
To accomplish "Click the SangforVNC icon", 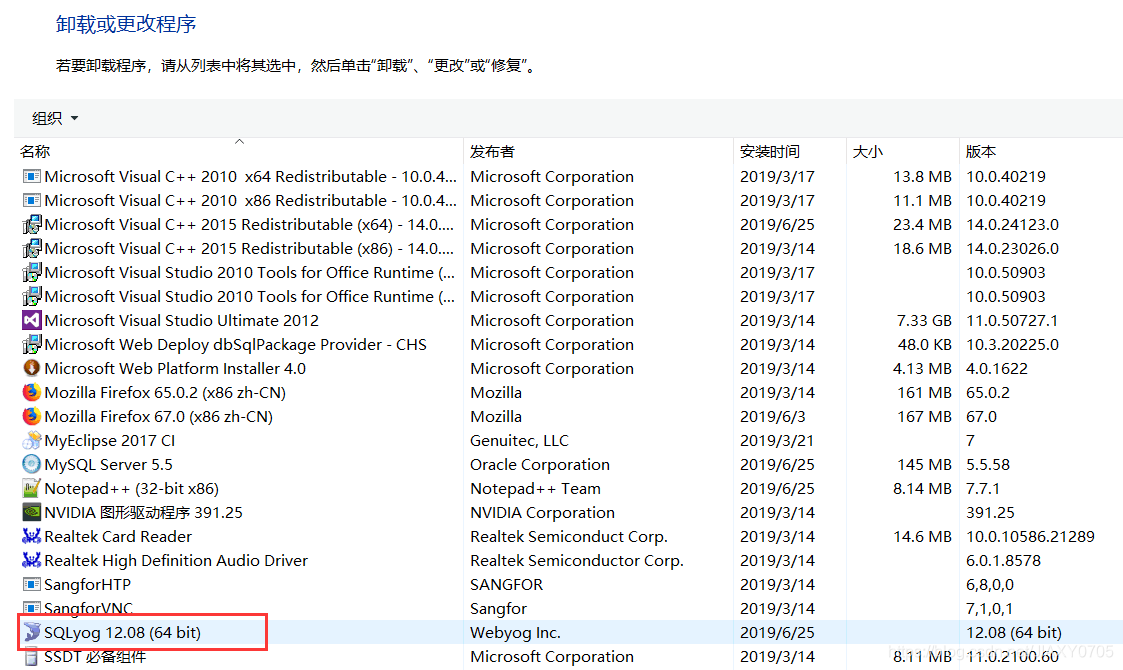I will click(32, 608).
